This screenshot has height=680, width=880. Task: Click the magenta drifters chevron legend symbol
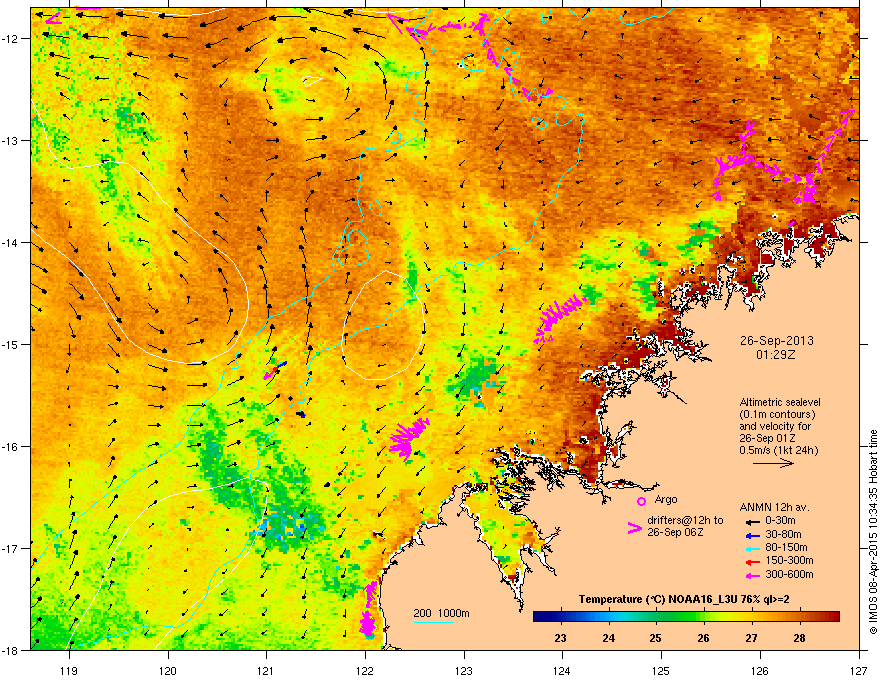tap(634, 528)
